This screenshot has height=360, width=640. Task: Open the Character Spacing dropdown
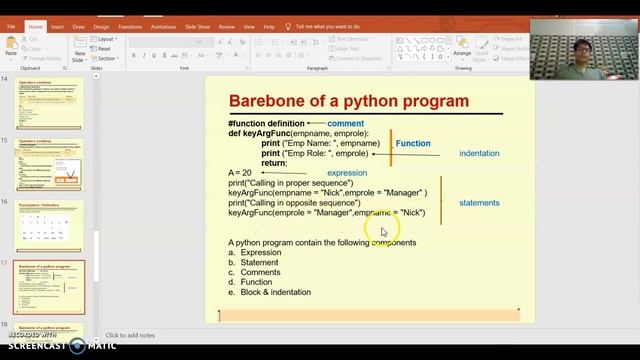(x=186, y=55)
